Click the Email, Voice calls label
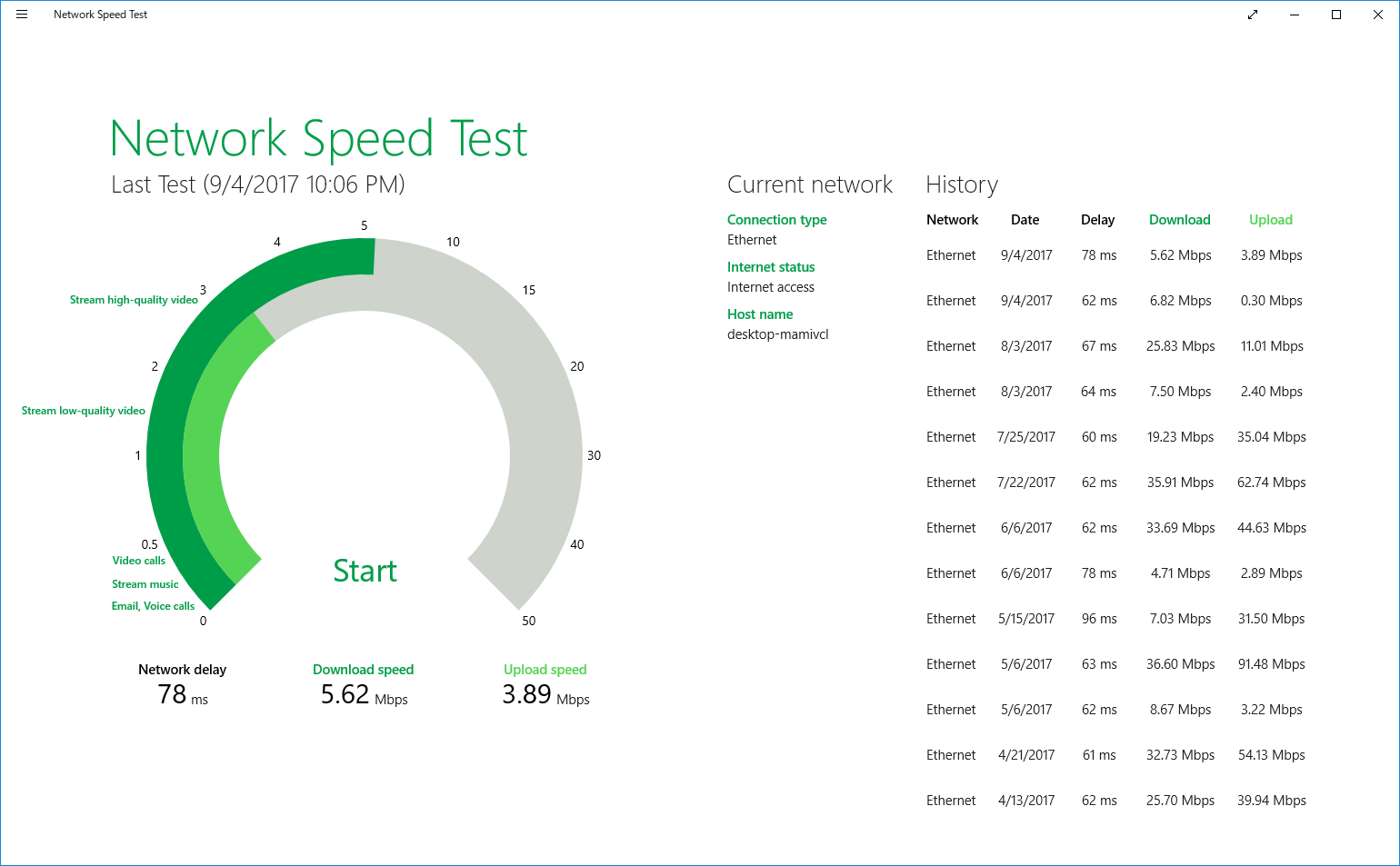 [153, 606]
